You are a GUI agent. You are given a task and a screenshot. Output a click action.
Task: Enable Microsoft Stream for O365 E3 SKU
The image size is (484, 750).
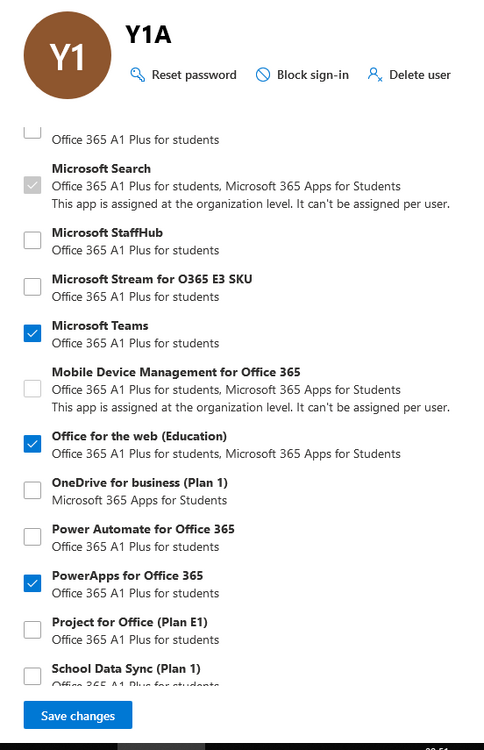point(33,287)
